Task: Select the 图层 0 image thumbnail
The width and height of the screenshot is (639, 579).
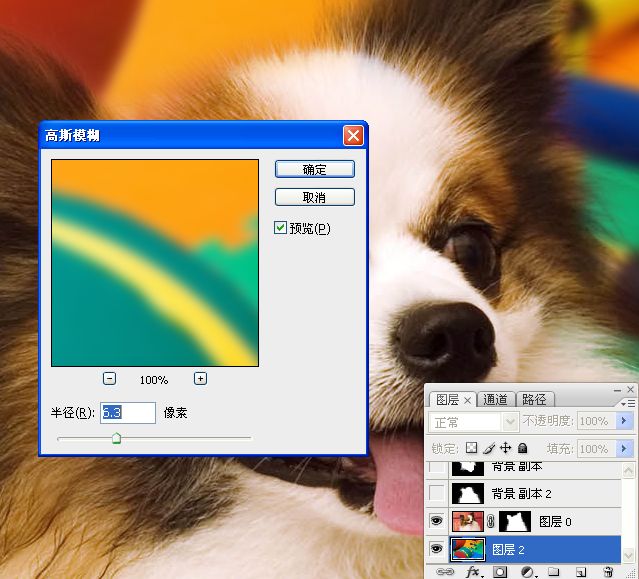Action: [x=468, y=521]
